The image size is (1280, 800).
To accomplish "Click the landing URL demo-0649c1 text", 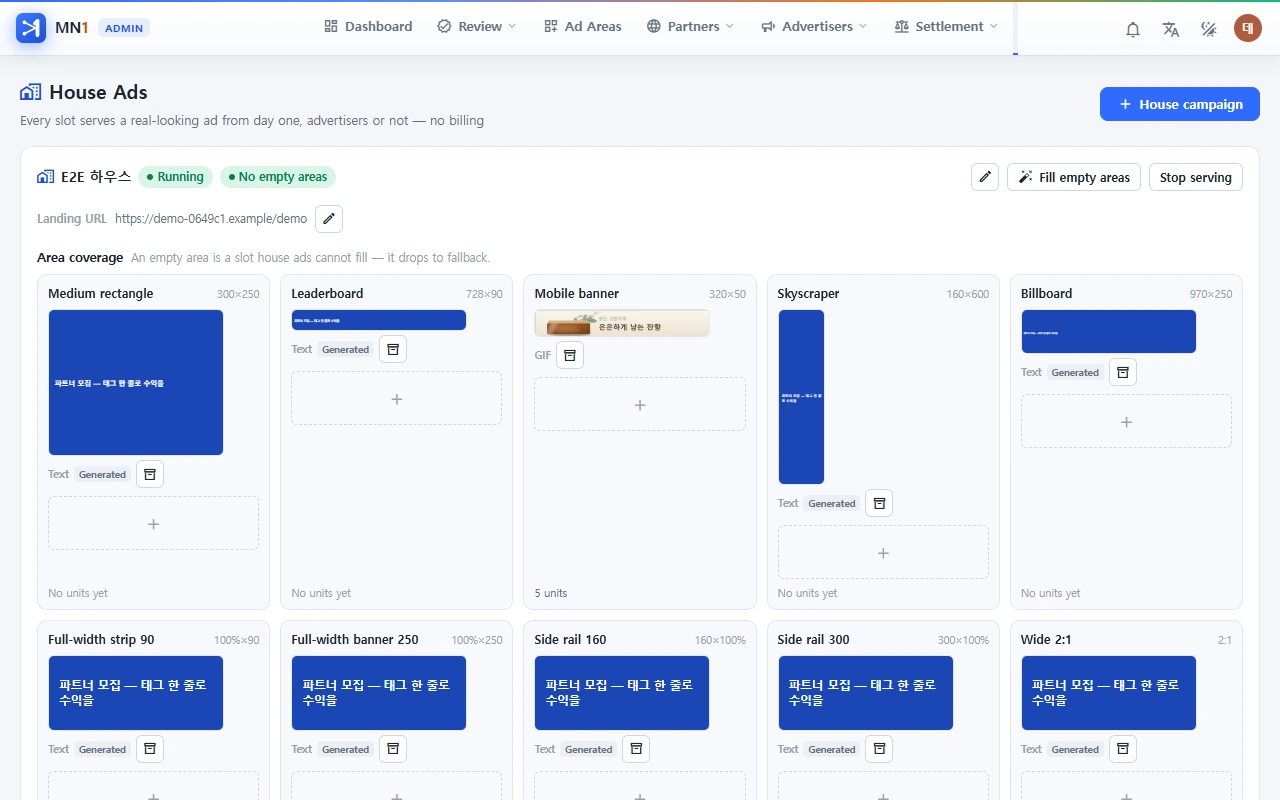I will pyautogui.click(x=211, y=218).
